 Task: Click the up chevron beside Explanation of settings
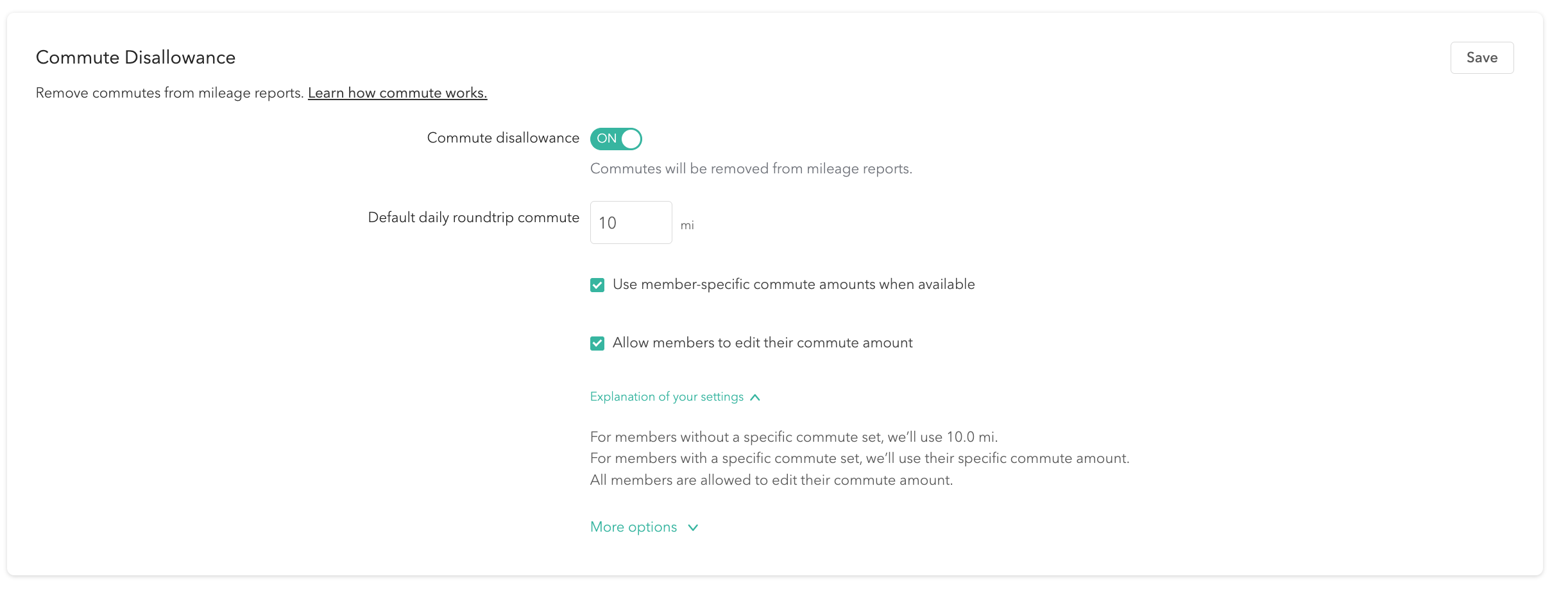pyautogui.click(x=755, y=397)
